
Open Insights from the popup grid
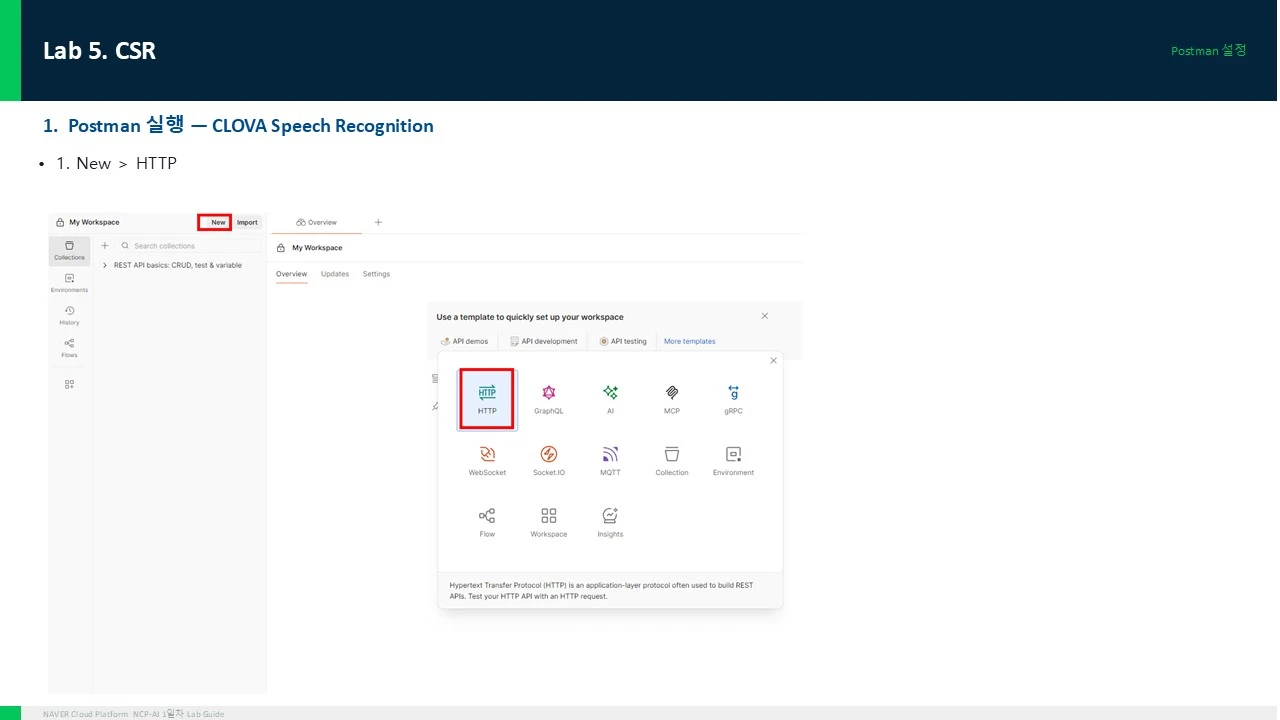(610, 522)
